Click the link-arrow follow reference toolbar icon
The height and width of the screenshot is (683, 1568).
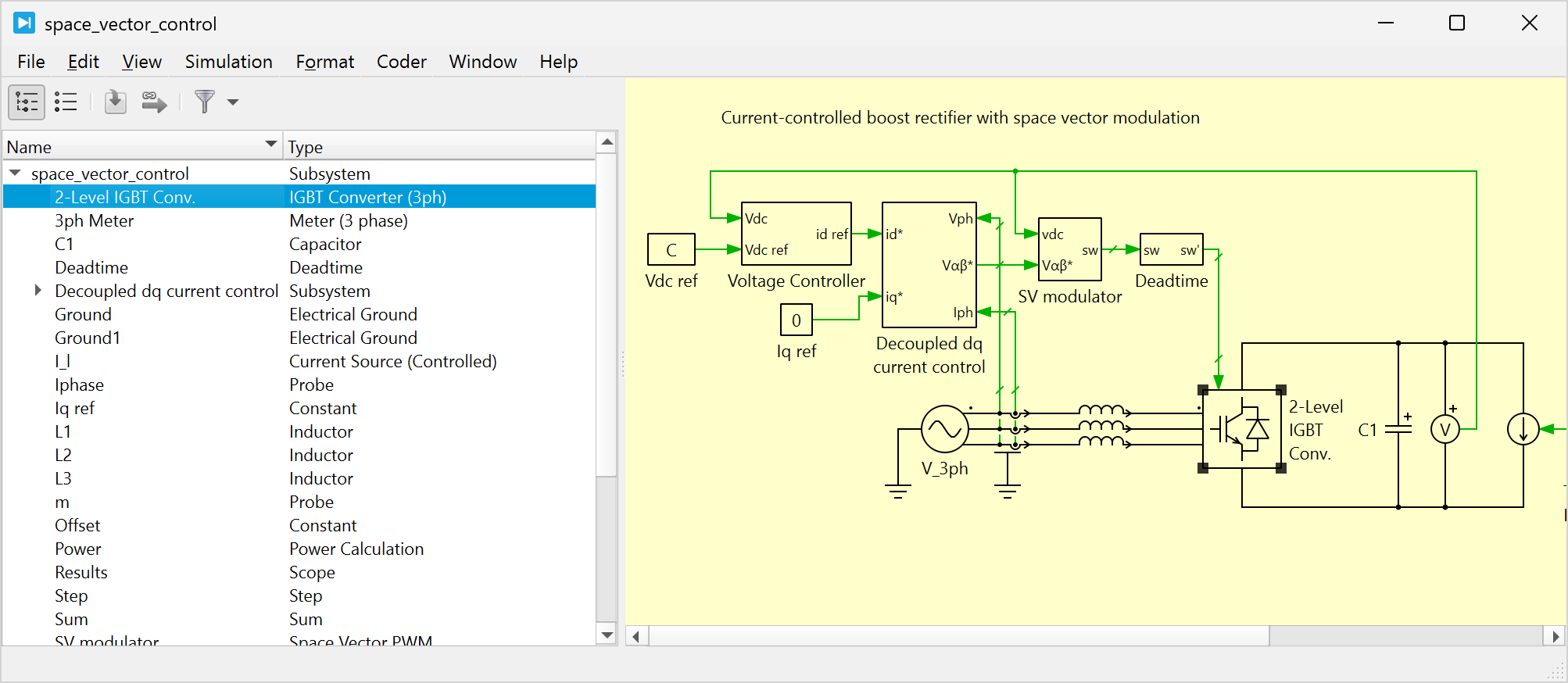(x=154, y=102)
